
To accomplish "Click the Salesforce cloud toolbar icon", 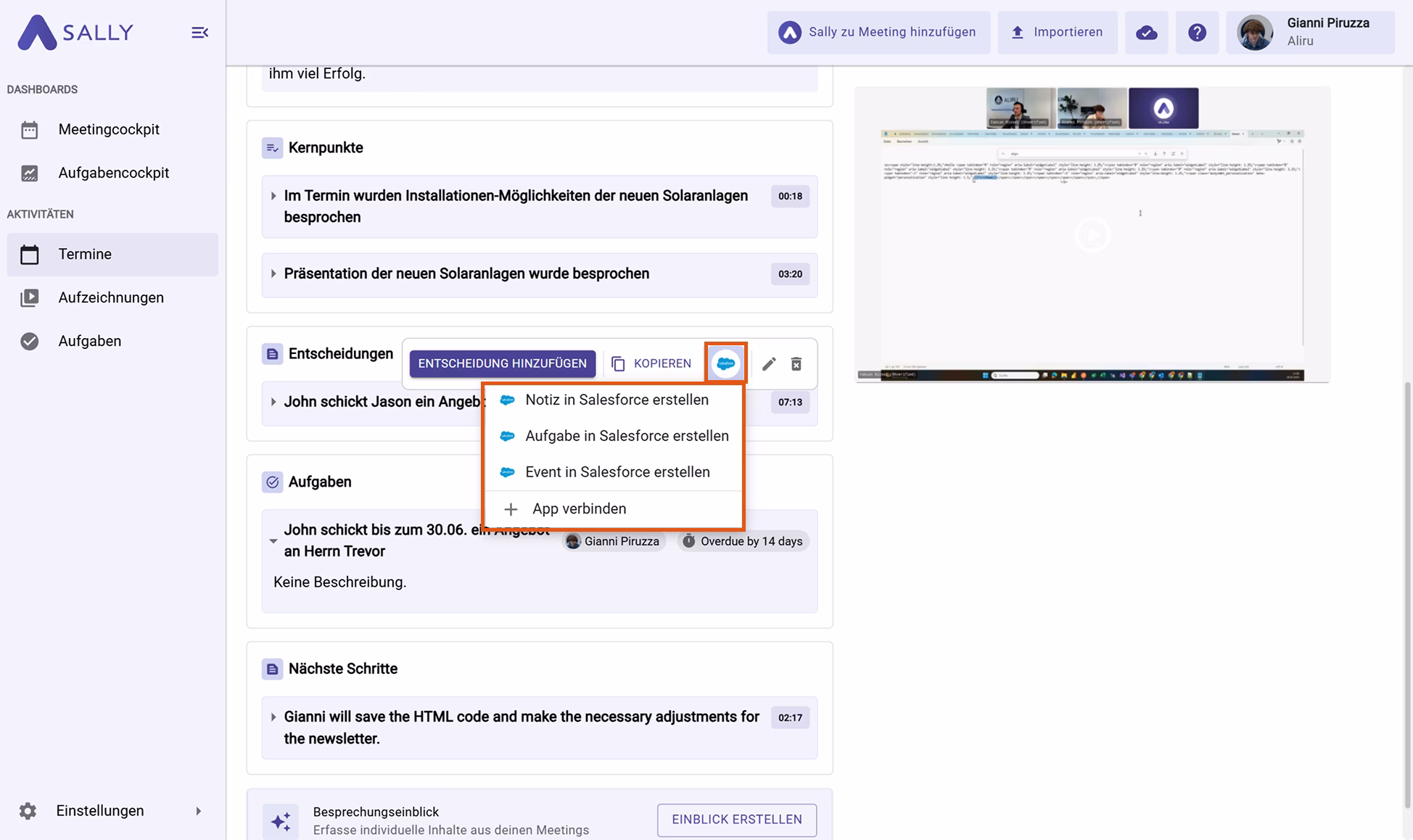I will pyautogui.click(x=725, y=363).
